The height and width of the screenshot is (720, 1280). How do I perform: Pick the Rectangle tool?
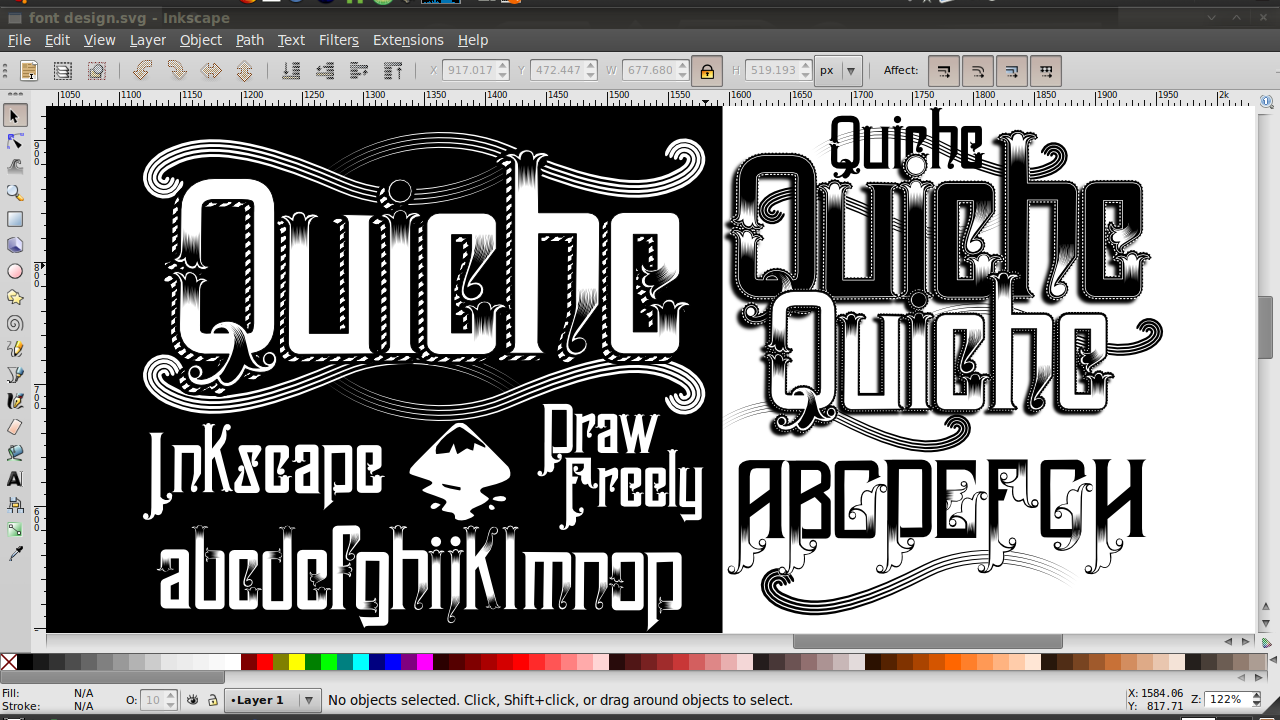[14, 219]
